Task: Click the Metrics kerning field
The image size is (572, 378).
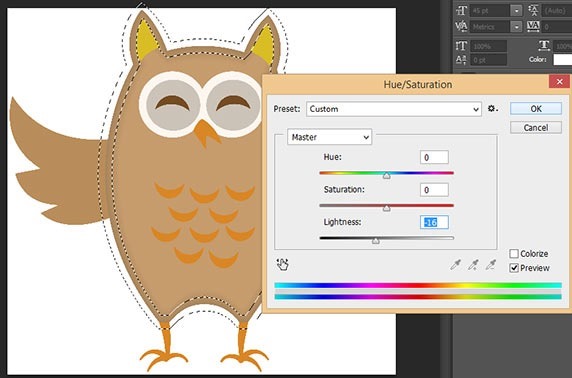Action: pos(490,27)
